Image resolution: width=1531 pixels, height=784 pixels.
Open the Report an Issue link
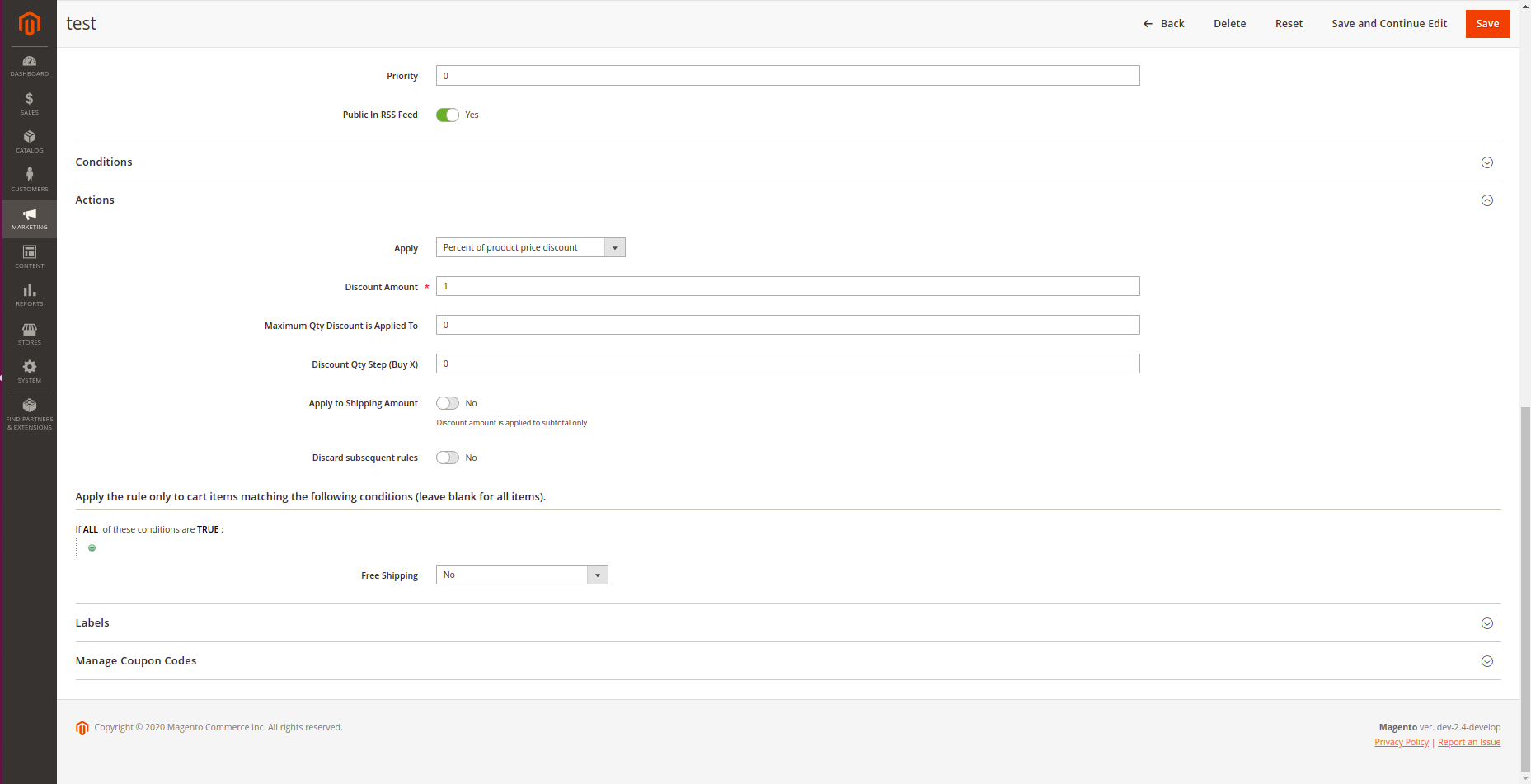1469,743
